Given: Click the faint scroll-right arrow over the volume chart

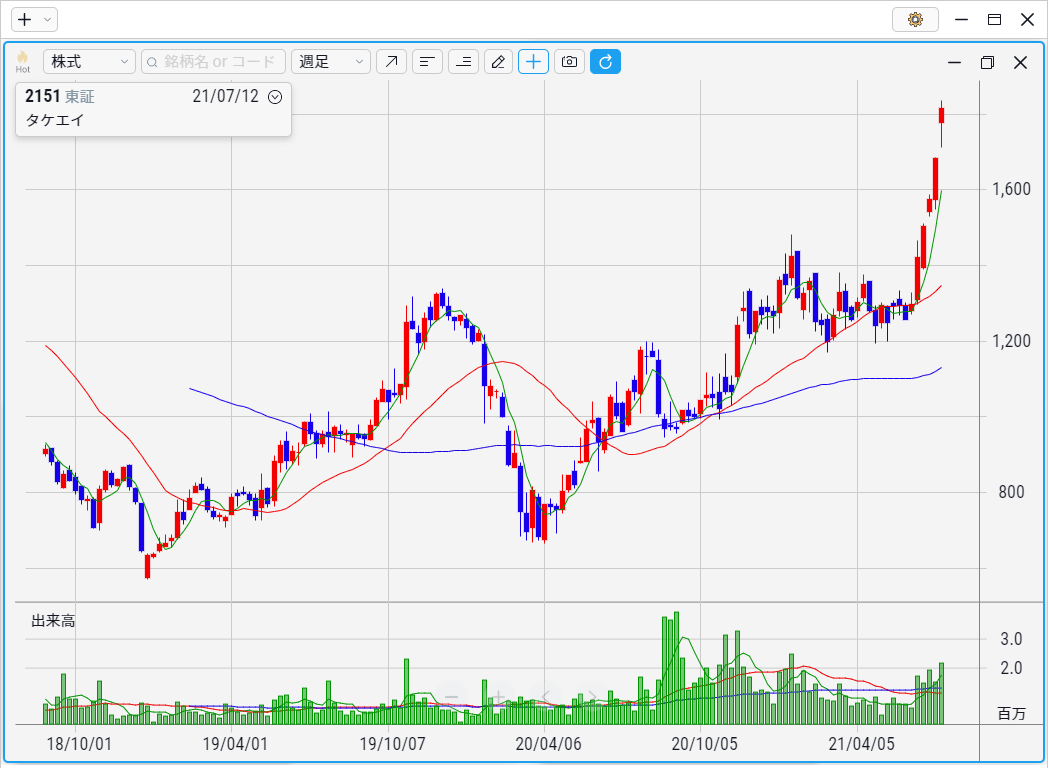Looking at the screenshot, I should [592, 698].
